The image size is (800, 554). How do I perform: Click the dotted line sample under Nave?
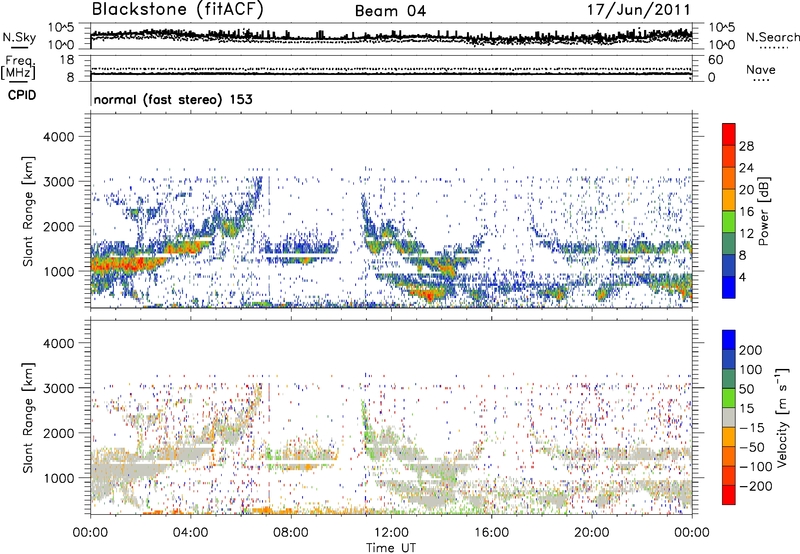[761, 80]
